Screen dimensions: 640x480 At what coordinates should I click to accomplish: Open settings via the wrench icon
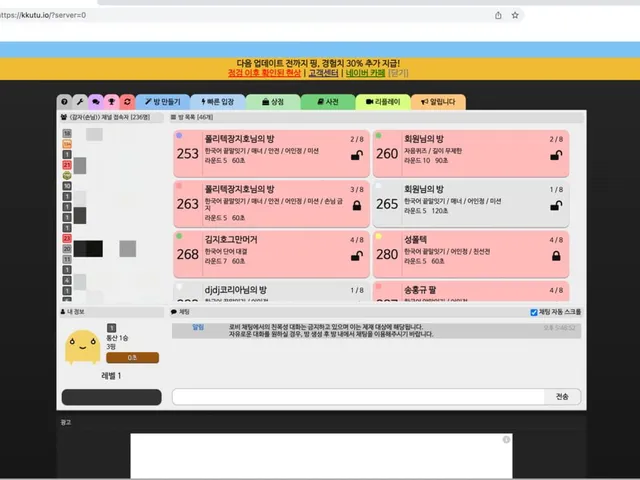point(80,102)
